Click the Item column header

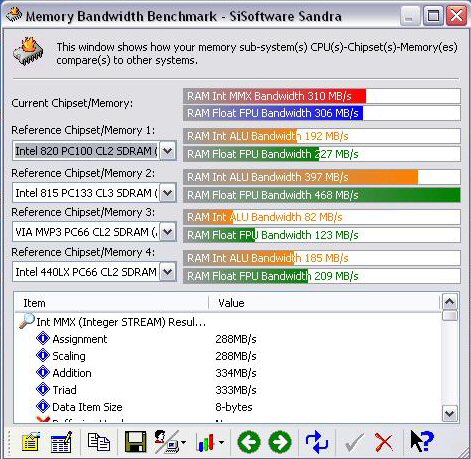[112, 303]
